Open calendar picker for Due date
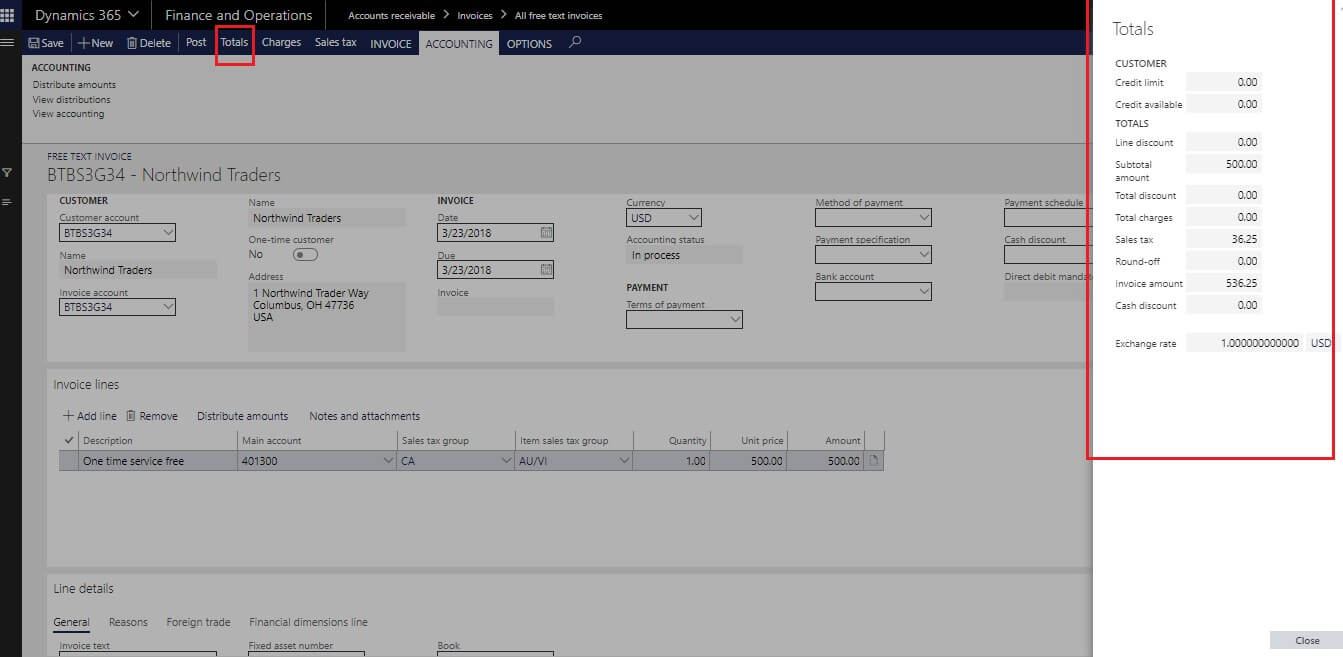Image resolution: width=1343 pixels, height=657 pixels. [546, 270]
